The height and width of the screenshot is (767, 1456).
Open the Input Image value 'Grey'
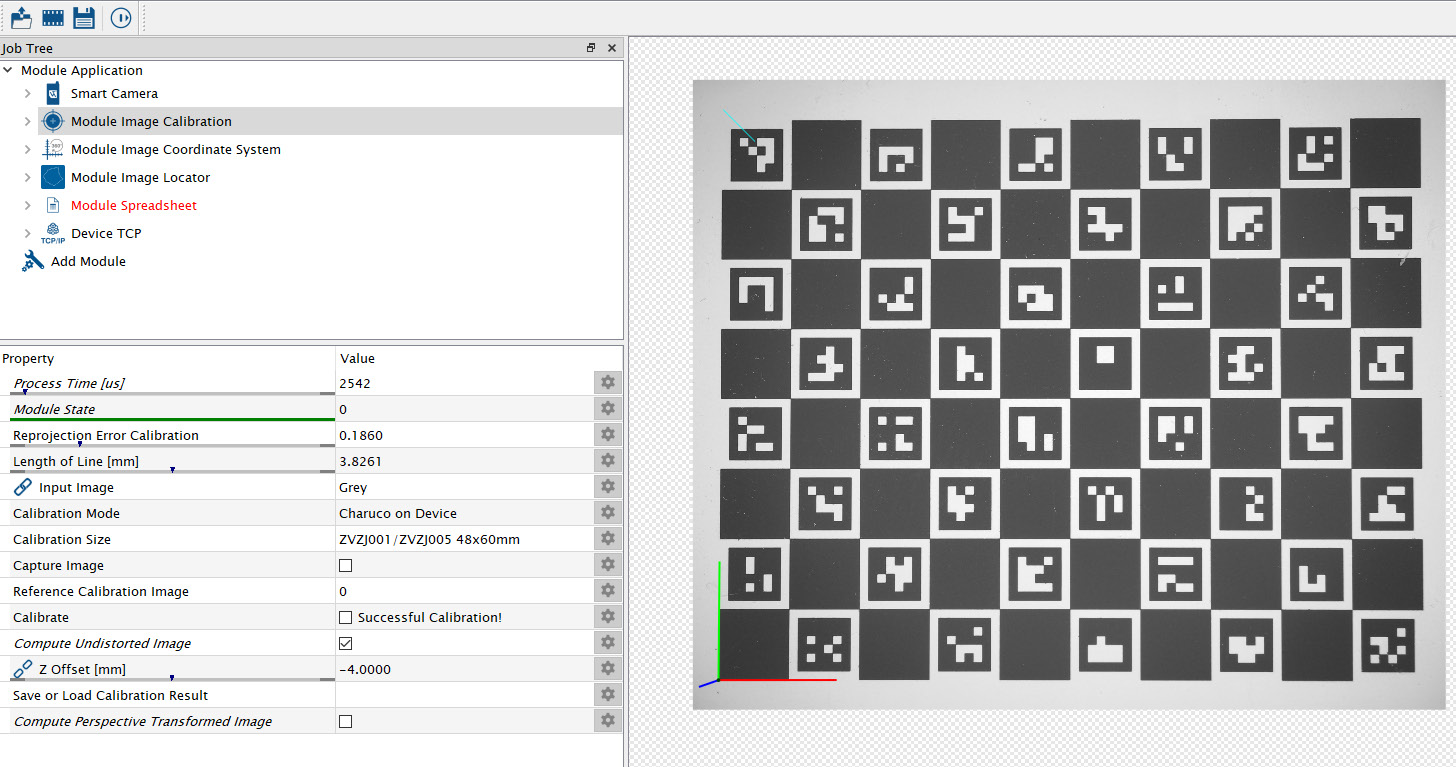point(465,487)
